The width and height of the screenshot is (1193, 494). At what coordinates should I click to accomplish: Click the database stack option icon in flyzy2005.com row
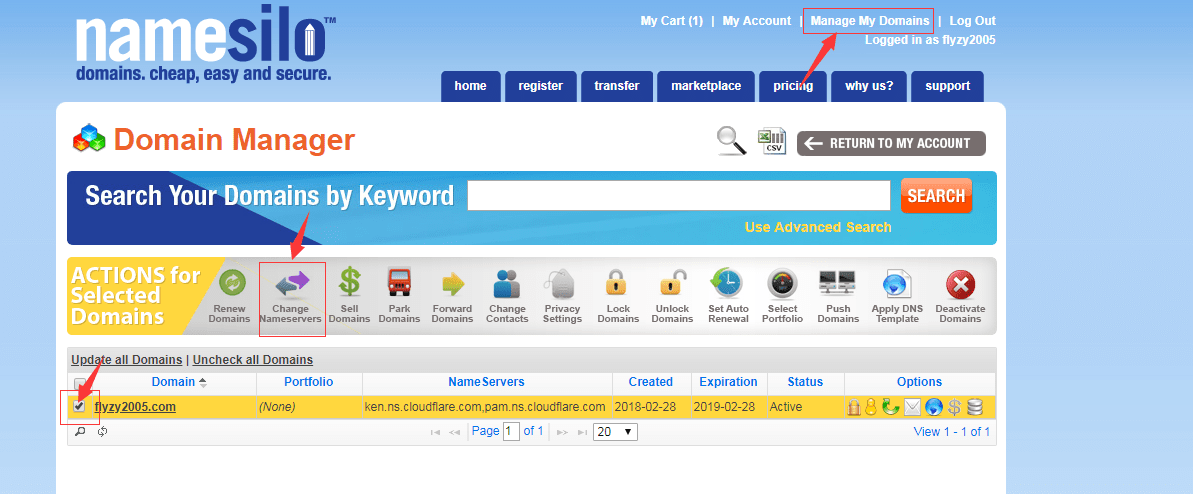[975, 407]
